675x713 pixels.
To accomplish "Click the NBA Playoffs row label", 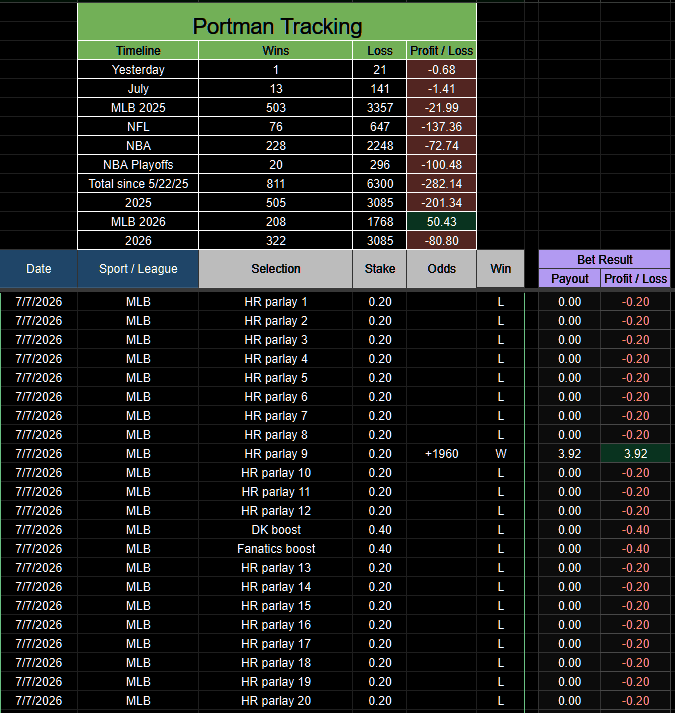I will coord(138,165).
